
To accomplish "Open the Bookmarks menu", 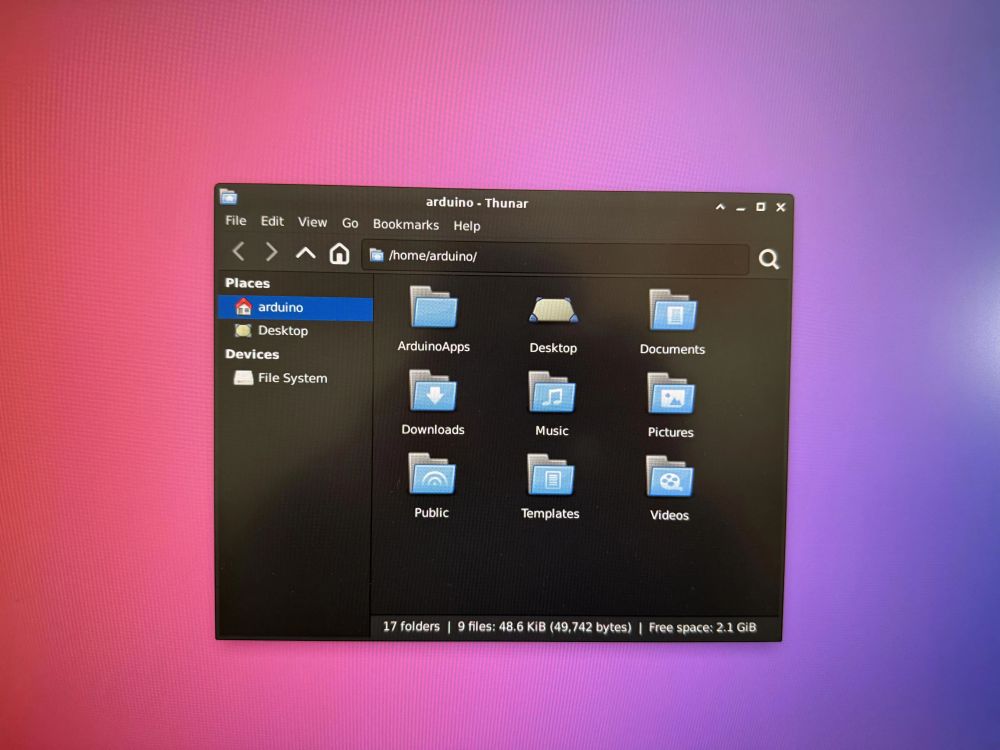I will 406,224.
